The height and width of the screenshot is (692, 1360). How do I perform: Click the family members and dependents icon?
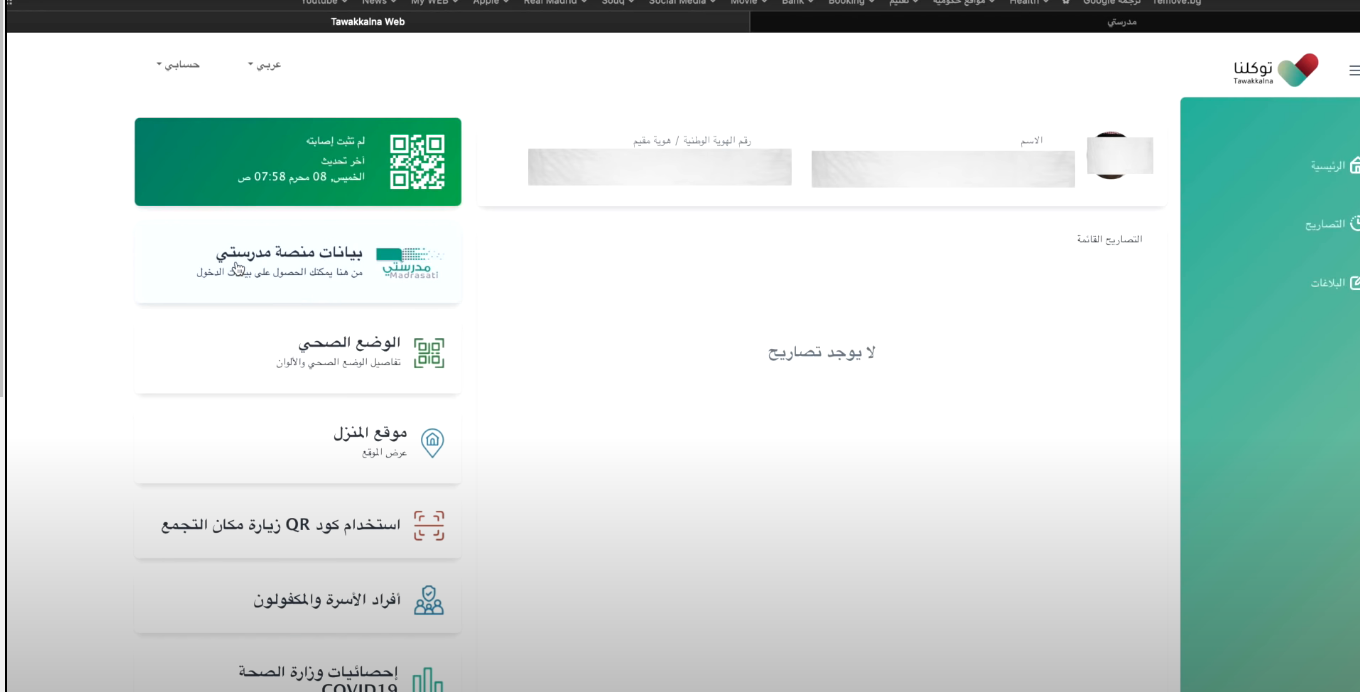pyautogui.click(x=429, y=600)
